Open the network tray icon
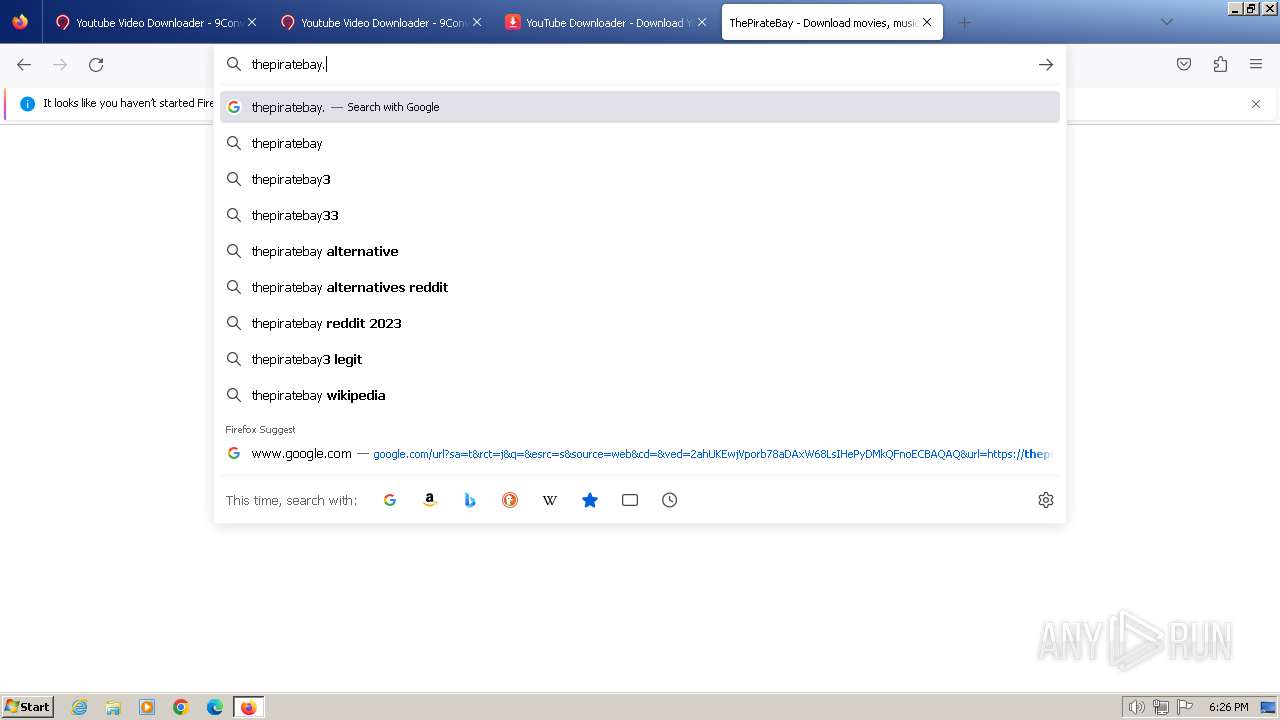The height and width of the screenshot is (720, 1280). click(1160, 707)
